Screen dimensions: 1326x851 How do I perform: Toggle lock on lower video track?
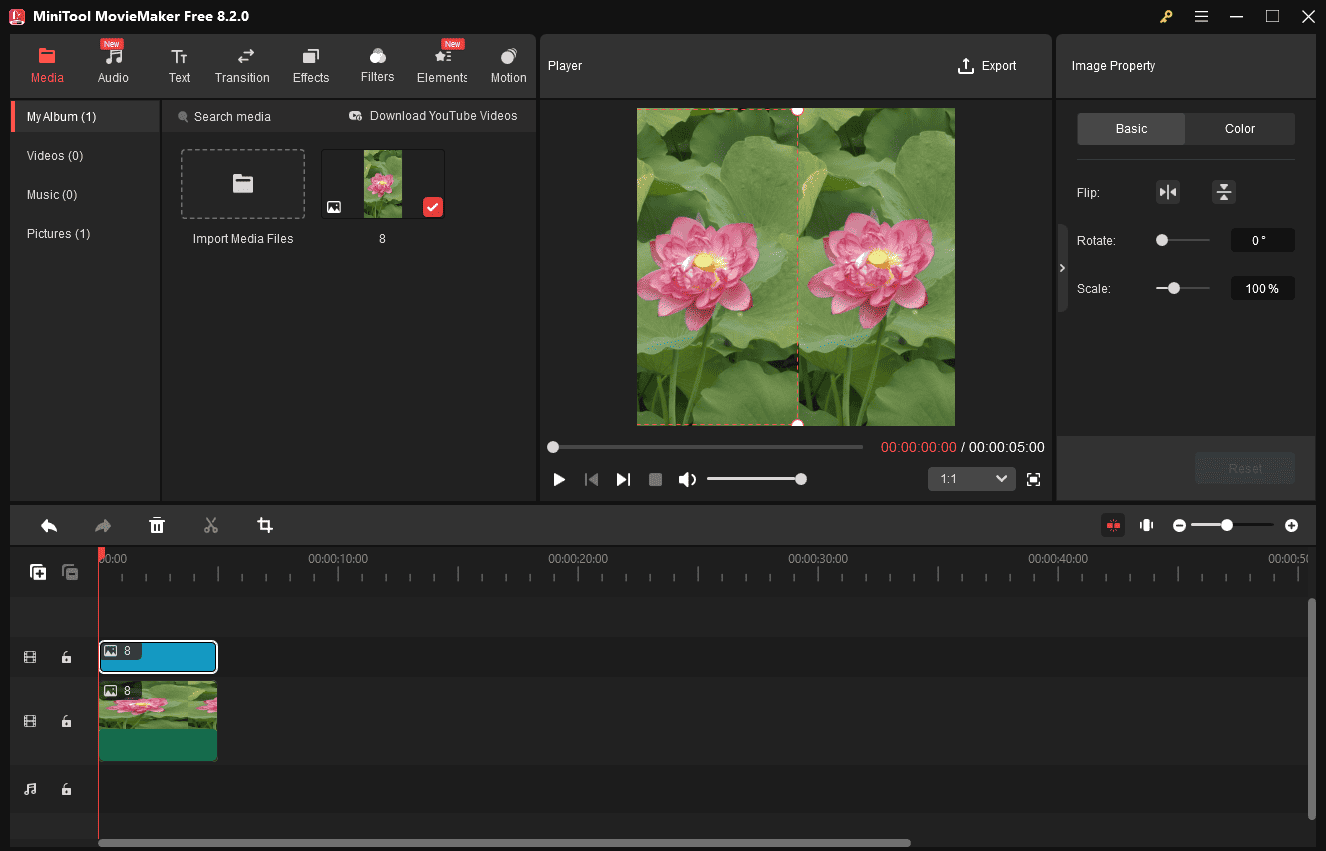click(66, 721)
